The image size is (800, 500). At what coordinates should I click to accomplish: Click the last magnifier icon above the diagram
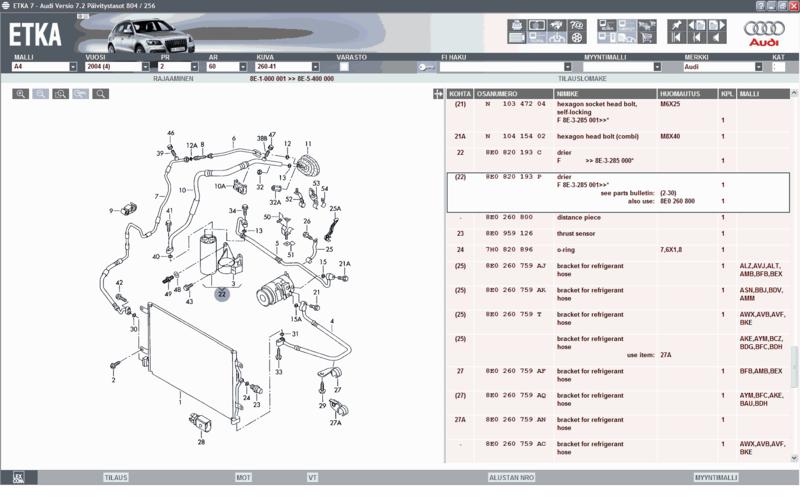[x=101, y=94]
